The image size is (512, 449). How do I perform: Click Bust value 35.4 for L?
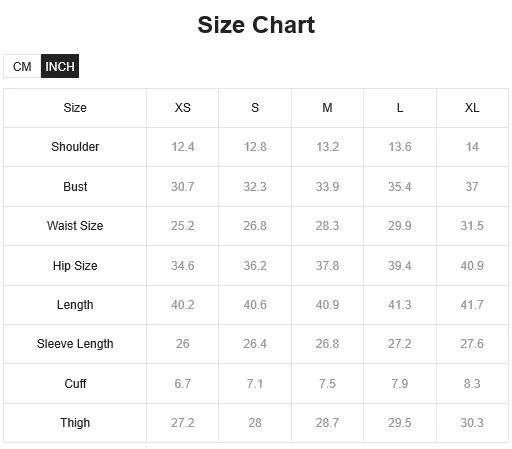tap(400, 187)
